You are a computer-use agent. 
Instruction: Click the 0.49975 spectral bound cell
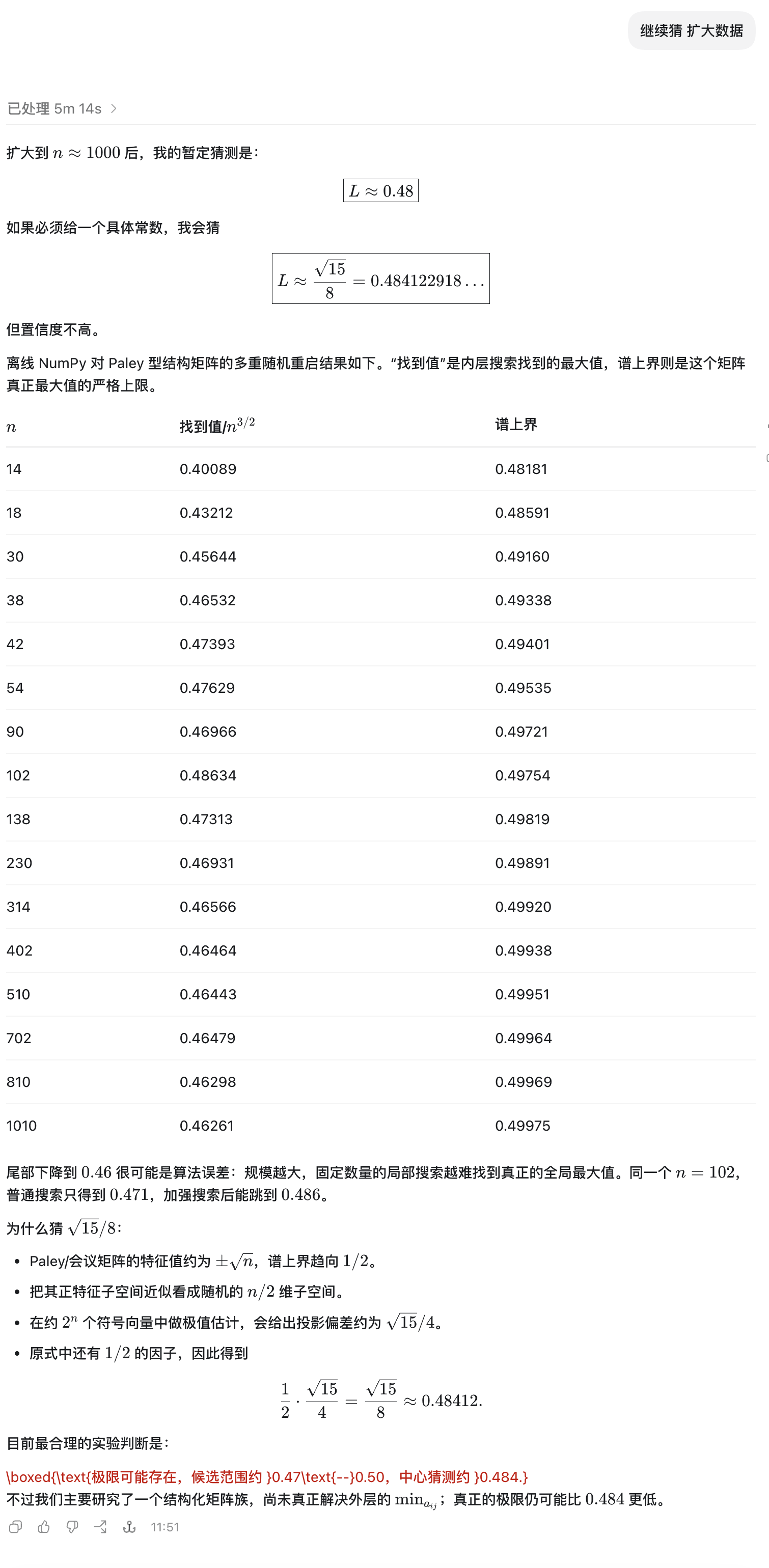coord(523,1126)
